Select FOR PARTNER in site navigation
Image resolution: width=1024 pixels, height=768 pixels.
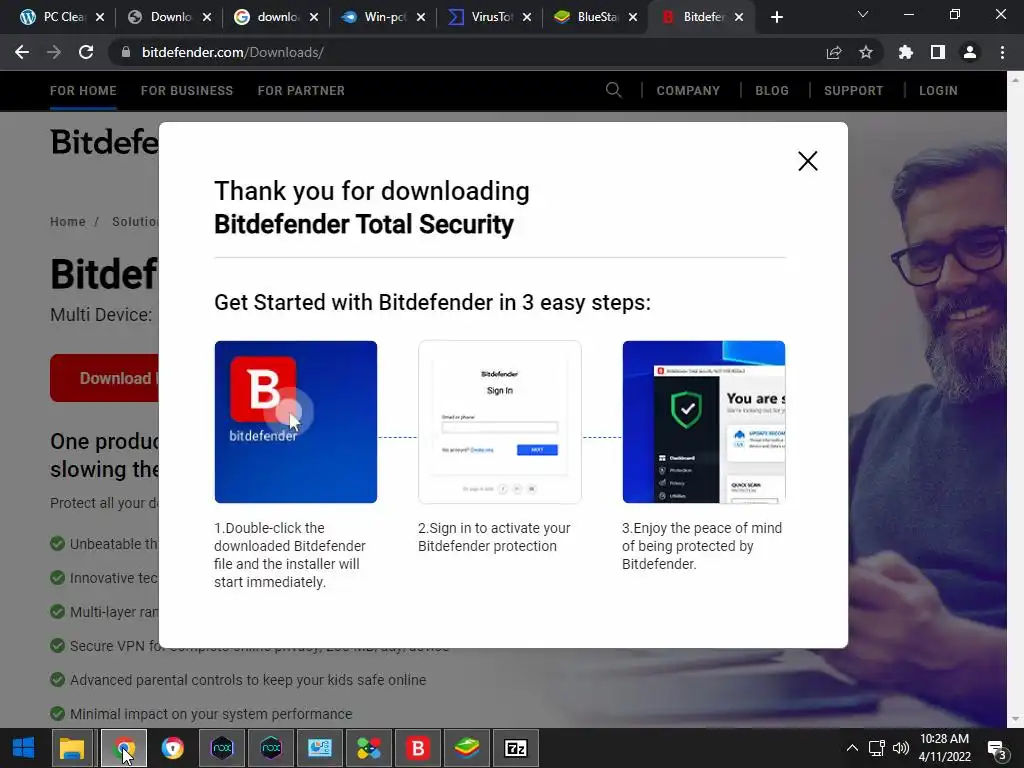pos(301,91)
